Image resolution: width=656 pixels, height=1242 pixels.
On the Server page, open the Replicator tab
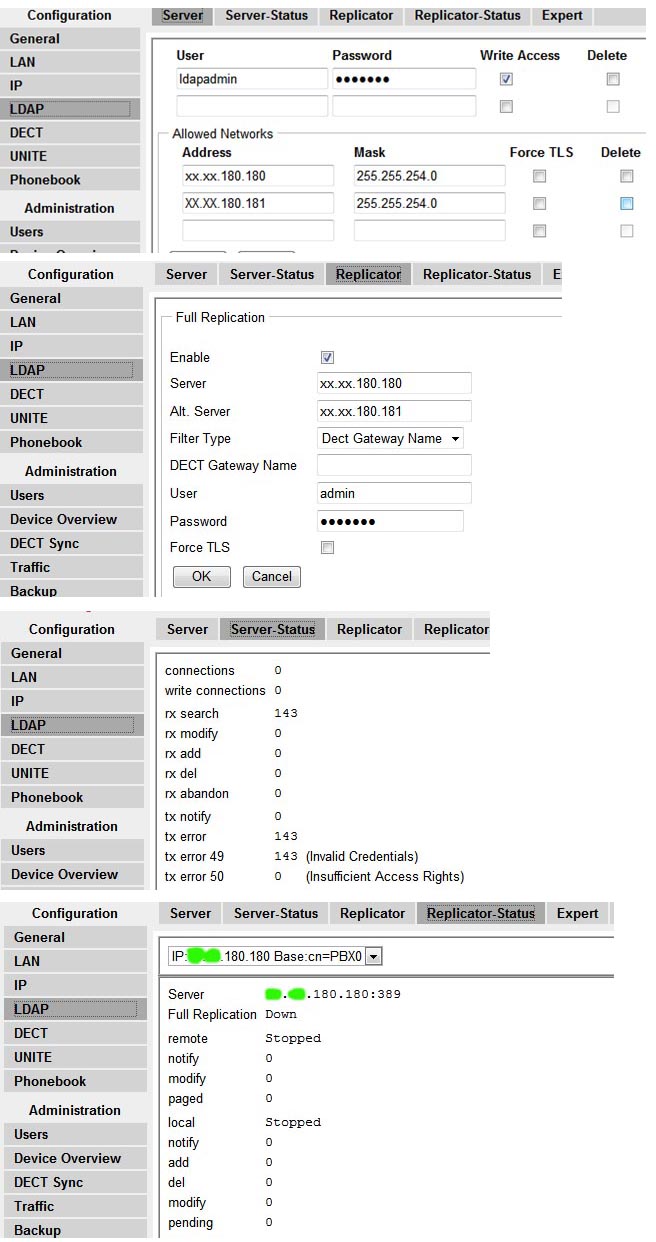(361, 15)
